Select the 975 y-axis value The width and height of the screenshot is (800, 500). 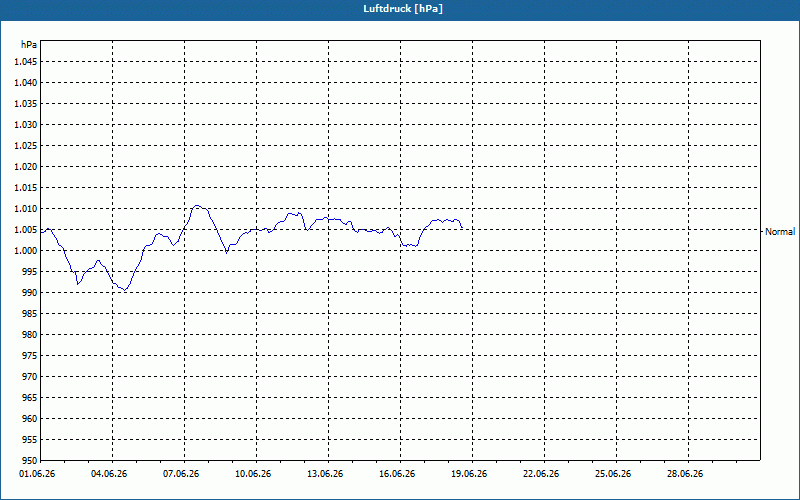tap(30, 356)
